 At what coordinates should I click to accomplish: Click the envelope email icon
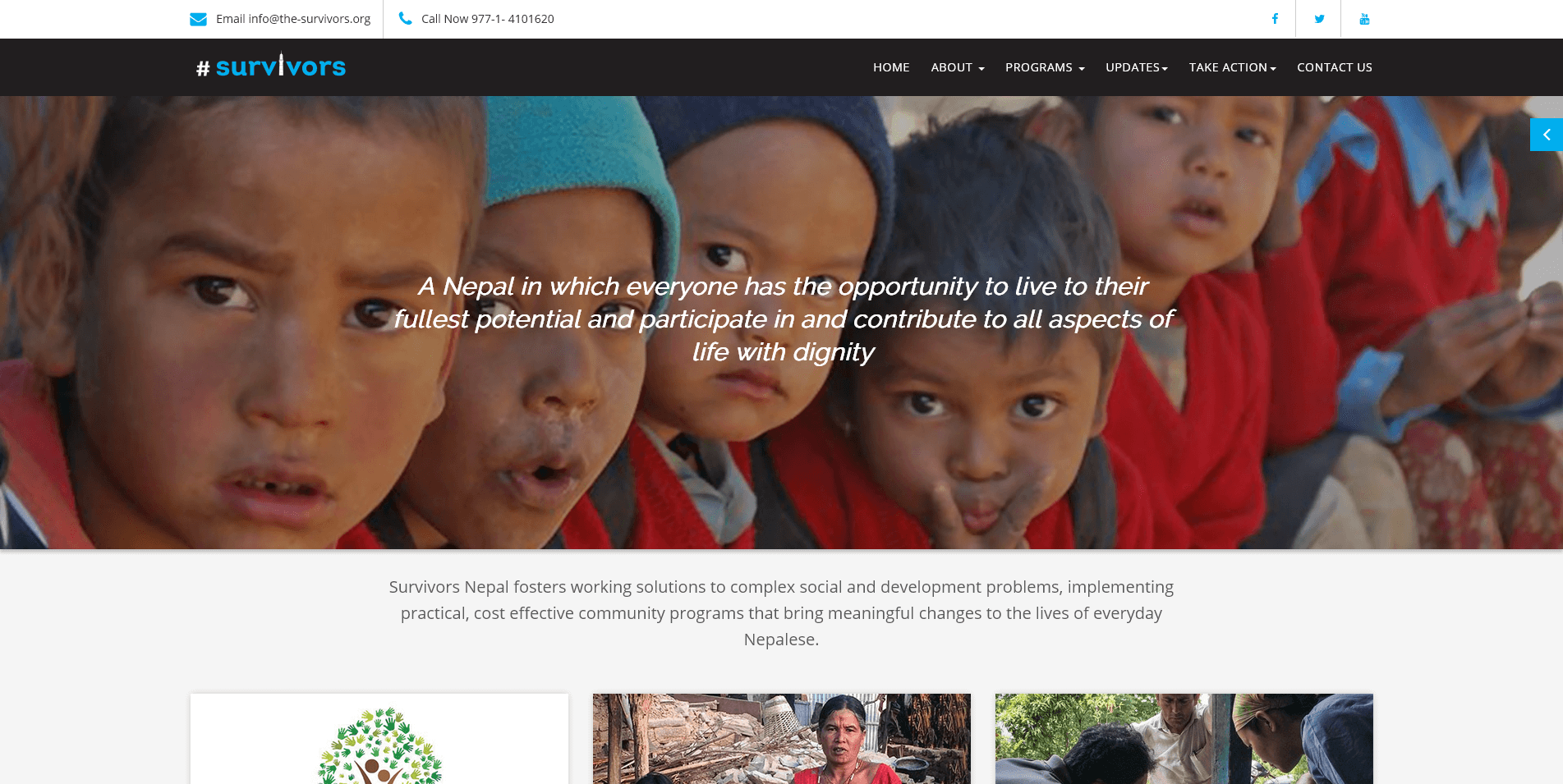tap(198, 19)
